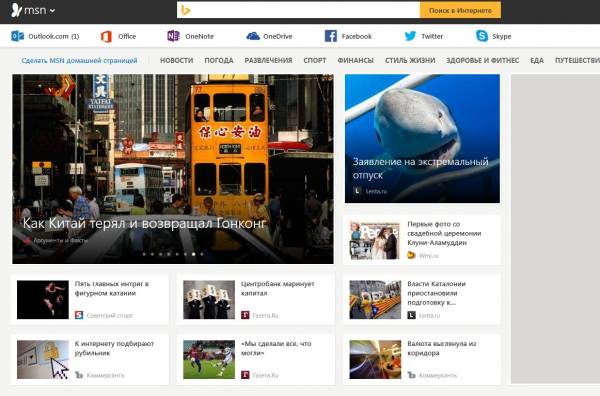Click the Facebook icon
The height and width of the screenshot is (396, 600).
[x=331, y=36]
